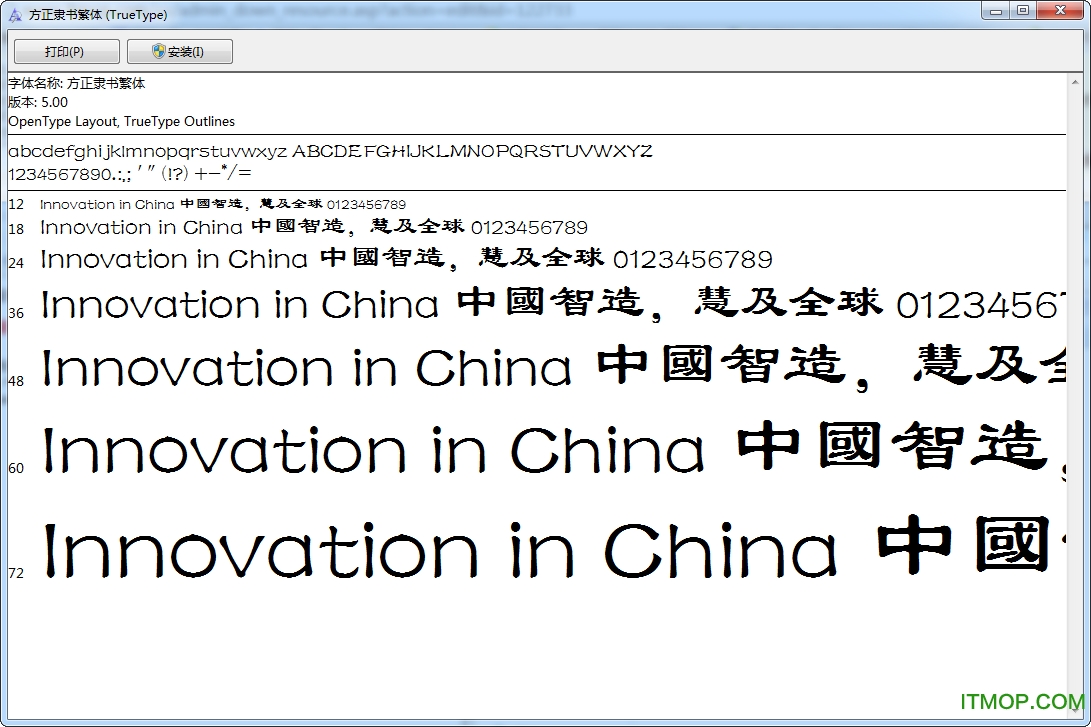Viewport: 1091px width, 727px height.
Task: Click the OpenType Layout, TrueType Outlines text
Action: pos(121,121)
